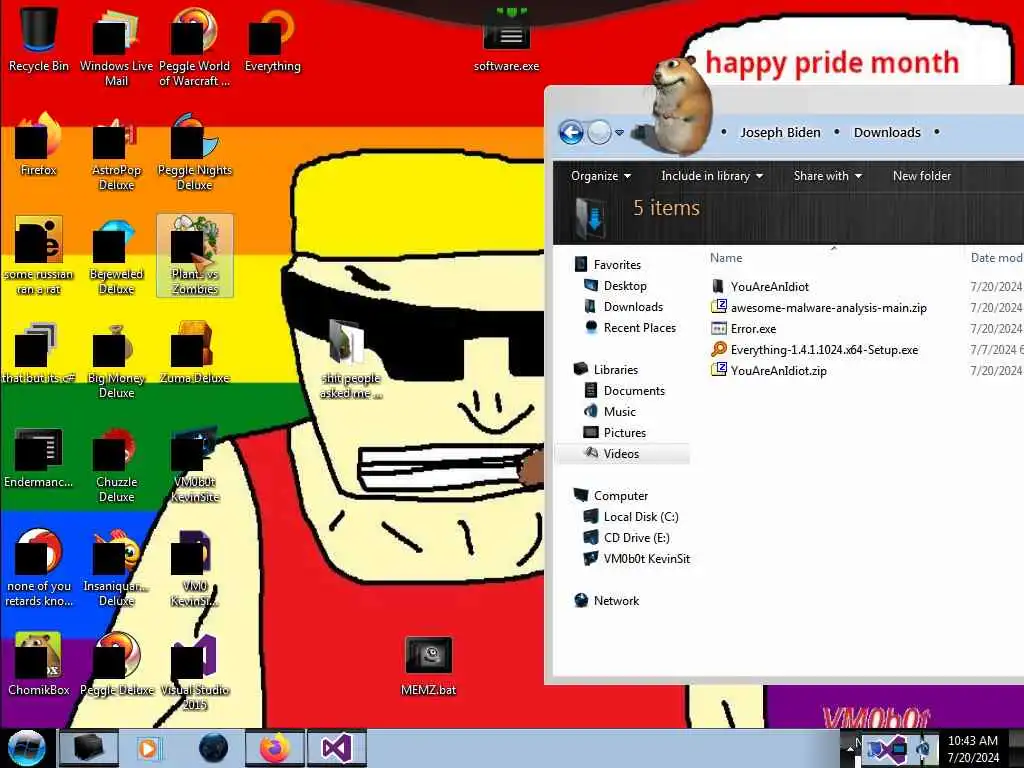The image size is (1024, 768).
Task: Select VM0 KevinSi... desktop icon
Action: [x=195, y=568]
